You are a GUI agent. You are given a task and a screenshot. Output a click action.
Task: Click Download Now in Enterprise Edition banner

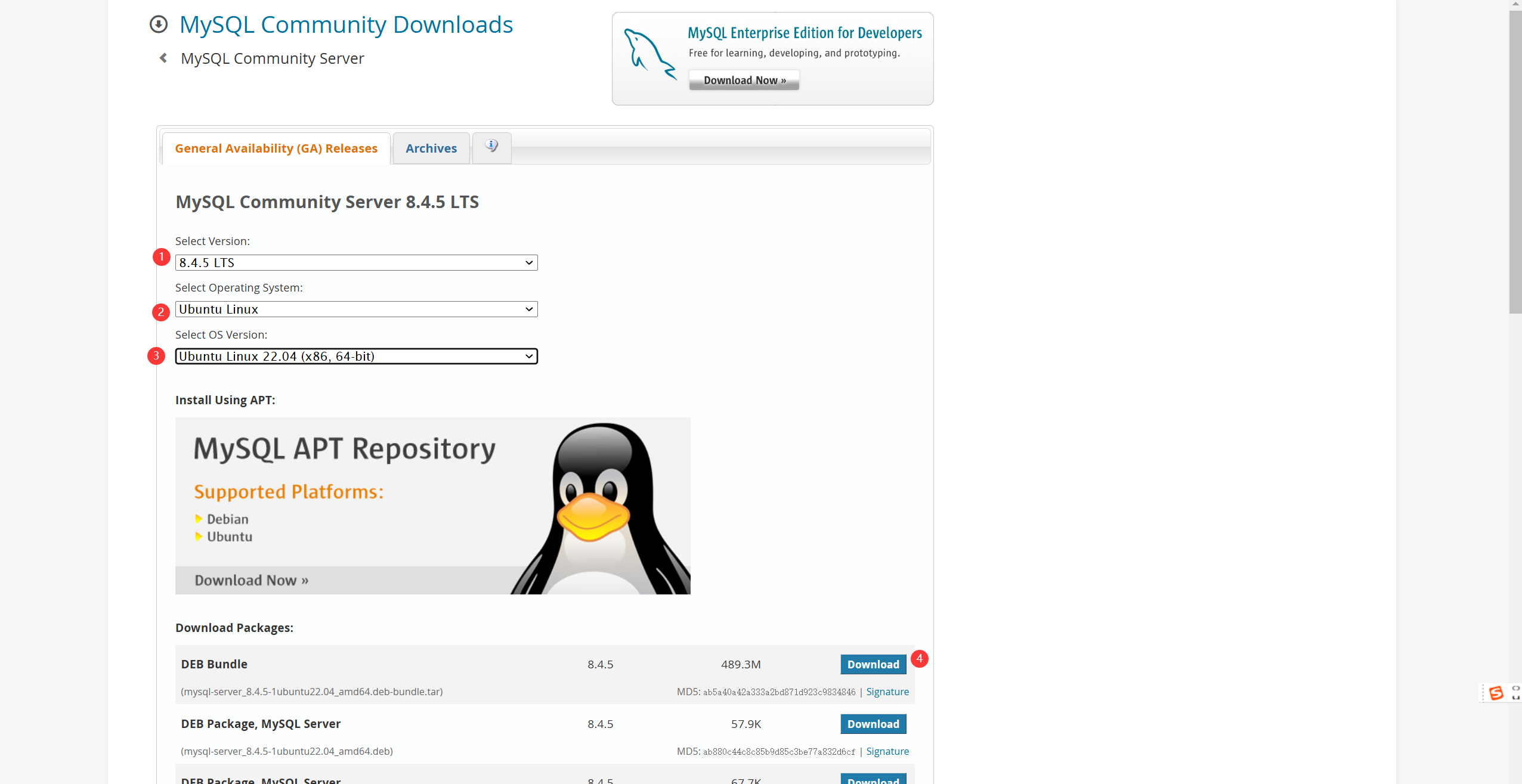[744, 80]
